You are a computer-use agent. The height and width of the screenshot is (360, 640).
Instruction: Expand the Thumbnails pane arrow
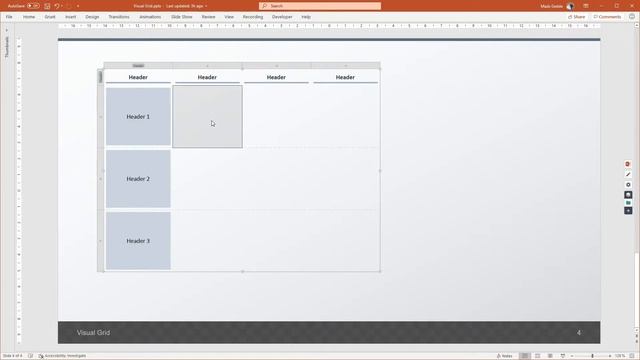7,30
